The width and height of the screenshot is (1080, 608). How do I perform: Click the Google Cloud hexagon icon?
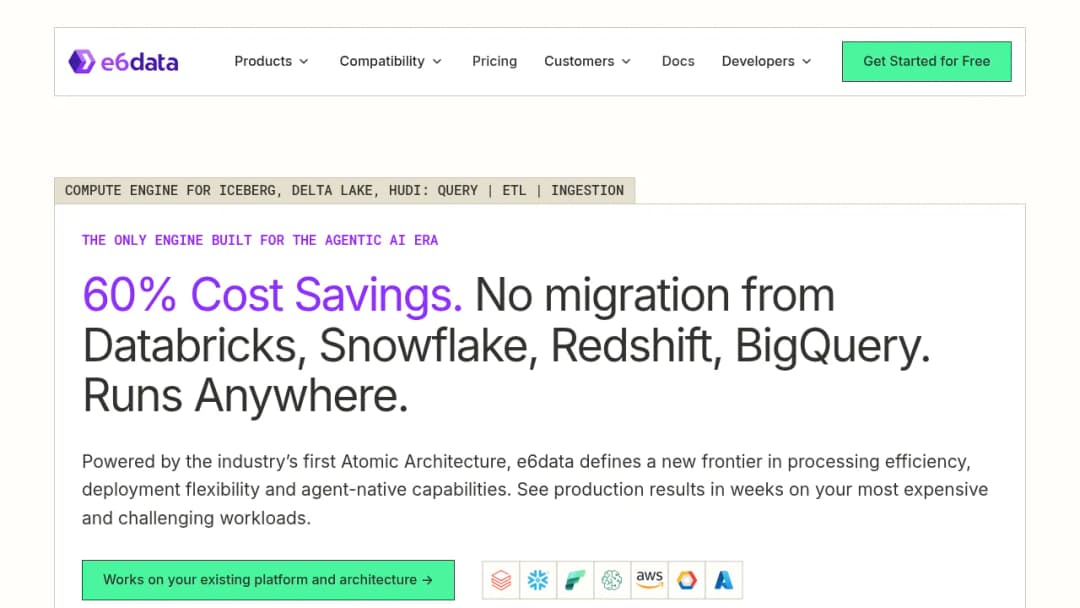tap(686, 580)
